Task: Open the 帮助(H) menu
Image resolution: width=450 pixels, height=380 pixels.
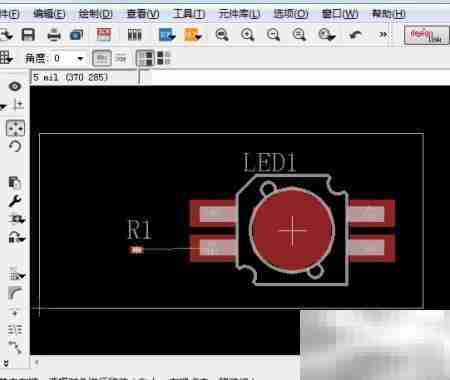Action: [x=389, y=14]
